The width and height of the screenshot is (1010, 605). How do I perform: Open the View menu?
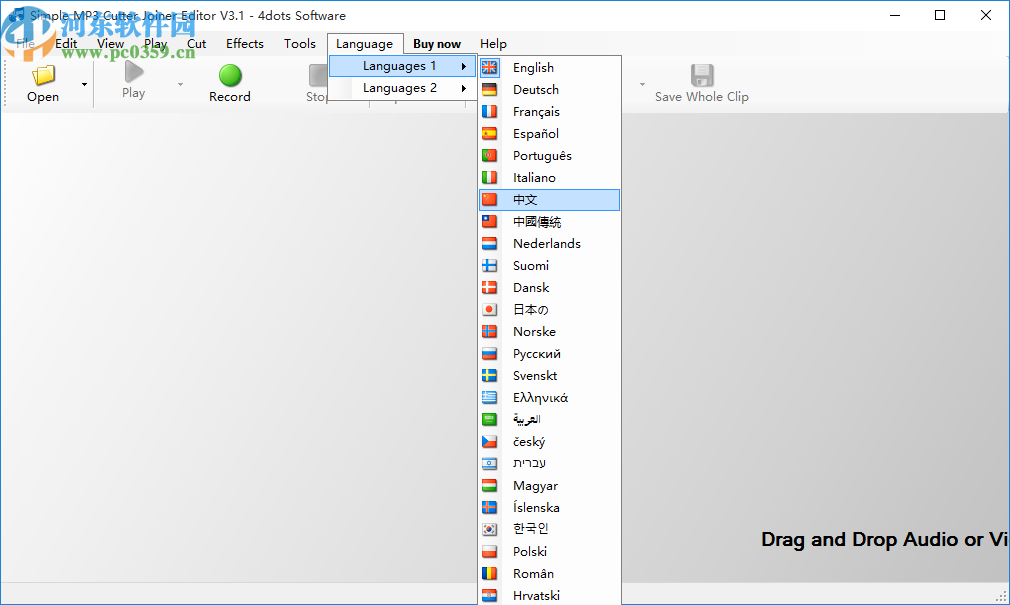pyautogui.click(x=110, y=44)
